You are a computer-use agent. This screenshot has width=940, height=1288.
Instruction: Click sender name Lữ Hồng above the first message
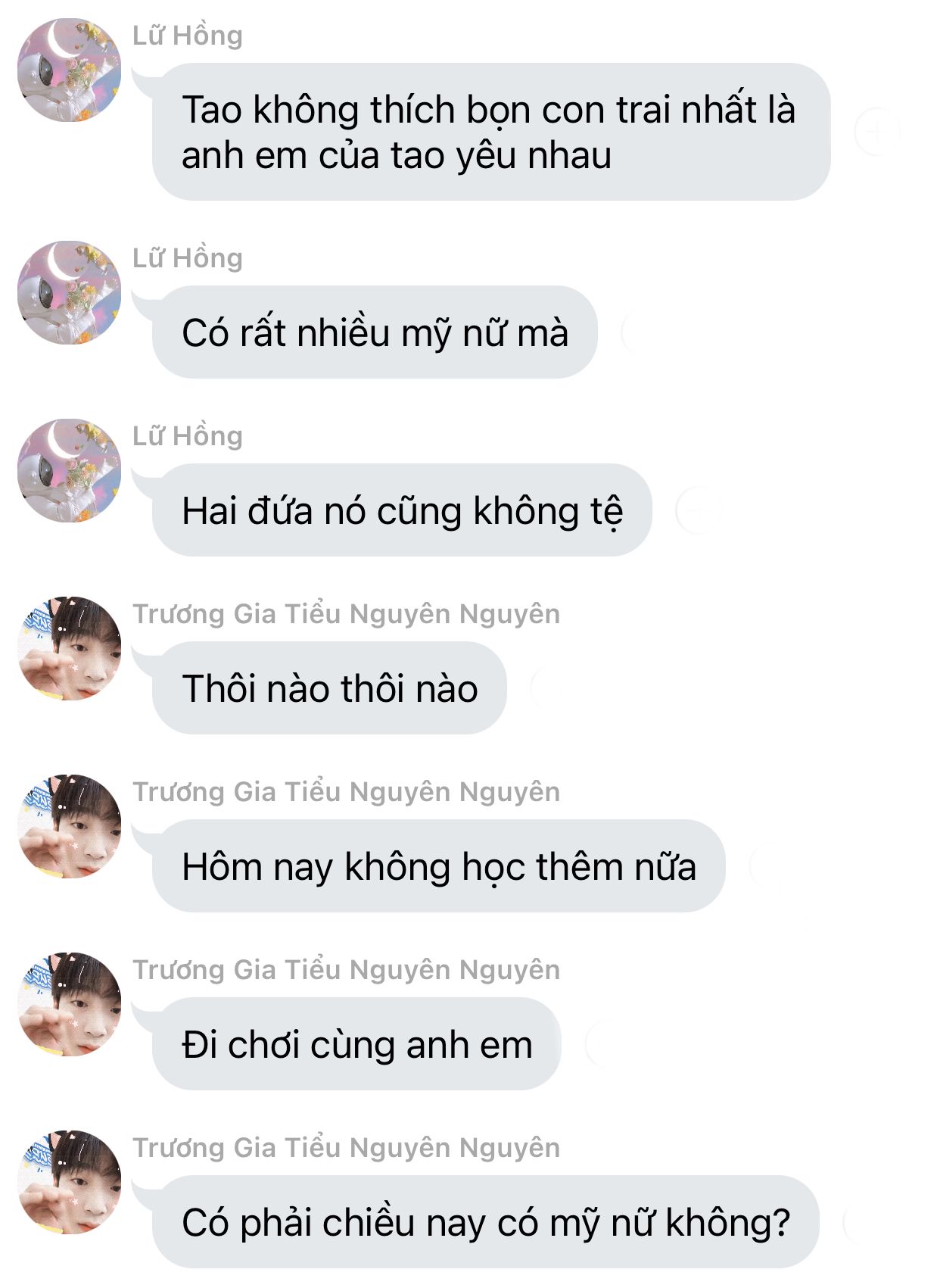click(x=188, y=36)
